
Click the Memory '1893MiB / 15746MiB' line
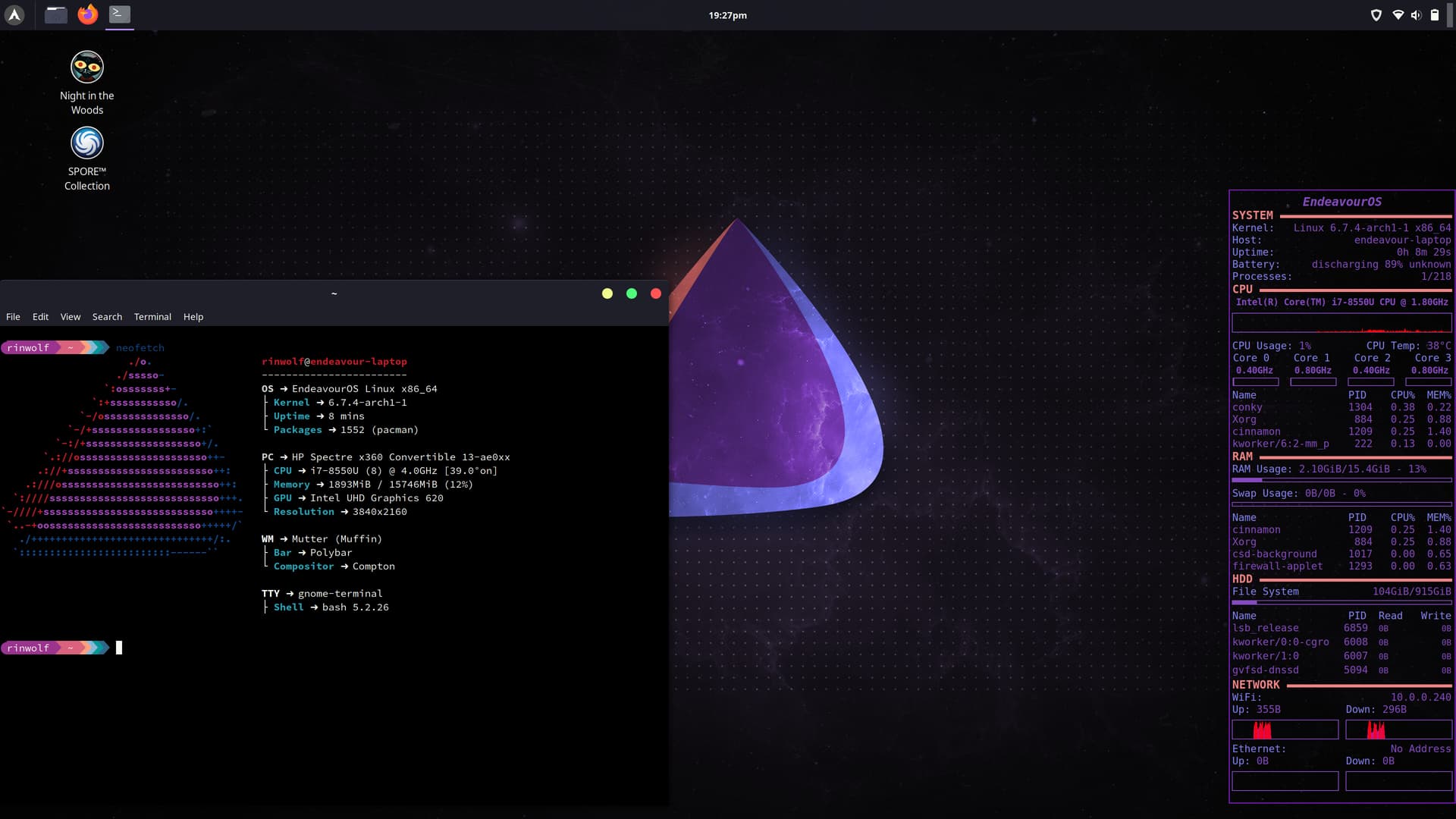(x=373, y=485)
